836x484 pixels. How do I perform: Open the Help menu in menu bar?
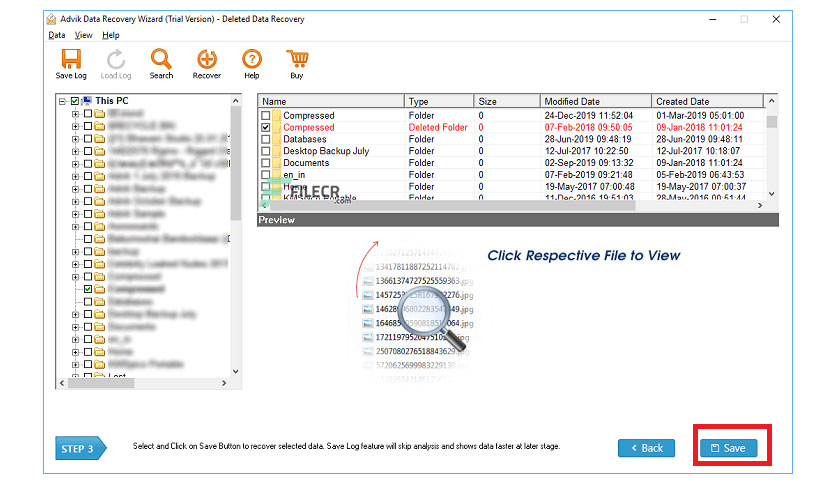[x=111, y=35]
